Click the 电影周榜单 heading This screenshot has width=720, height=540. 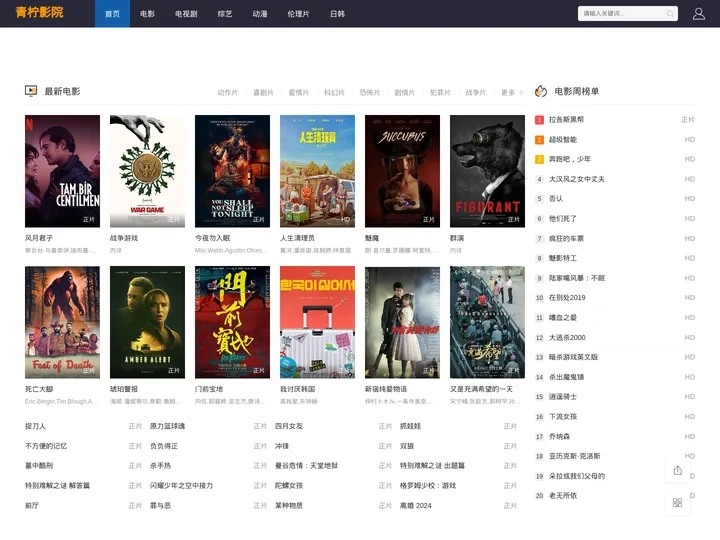(x=576, y=91)
